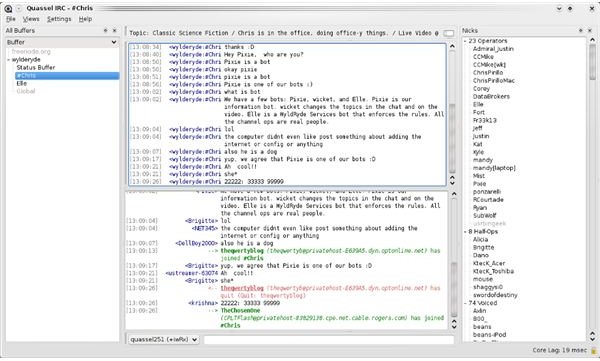Click Core Lag 19 msec status text

coord(559,350)
